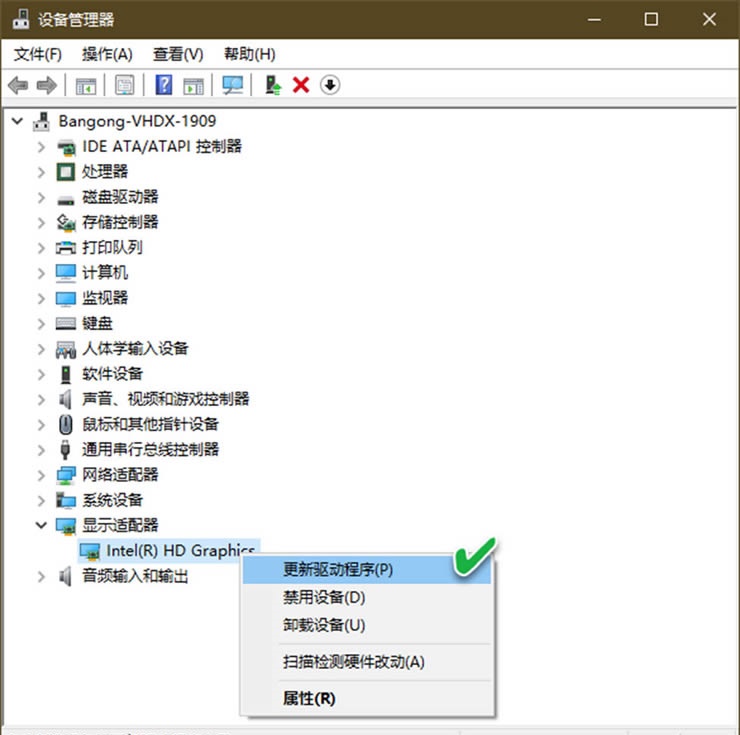
Task: Expand the 计算机 category arrow
Action: tap(42, 273)
